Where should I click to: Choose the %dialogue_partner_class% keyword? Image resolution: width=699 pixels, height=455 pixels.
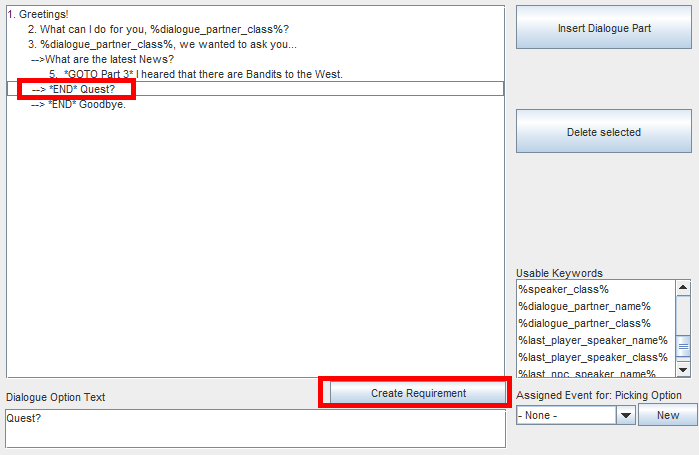point(584,323)
